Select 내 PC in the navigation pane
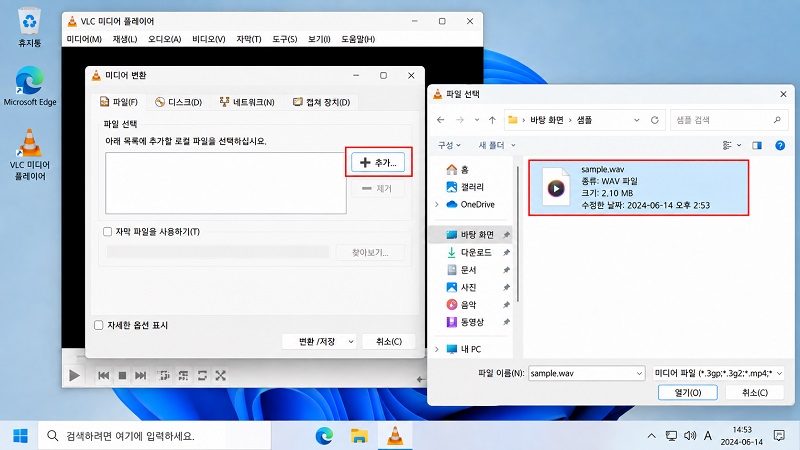 pos(464,349)
